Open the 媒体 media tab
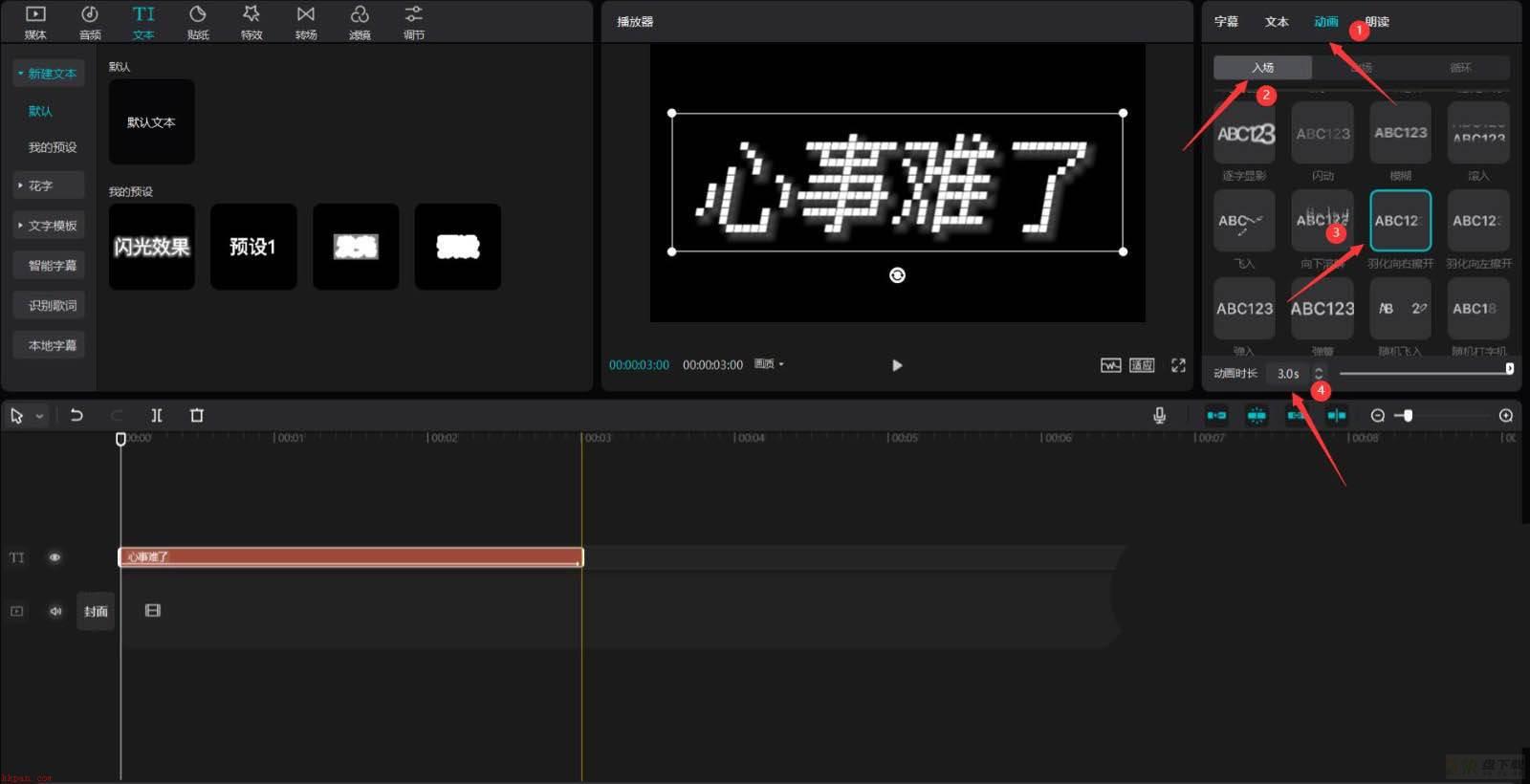 (35, 22)
